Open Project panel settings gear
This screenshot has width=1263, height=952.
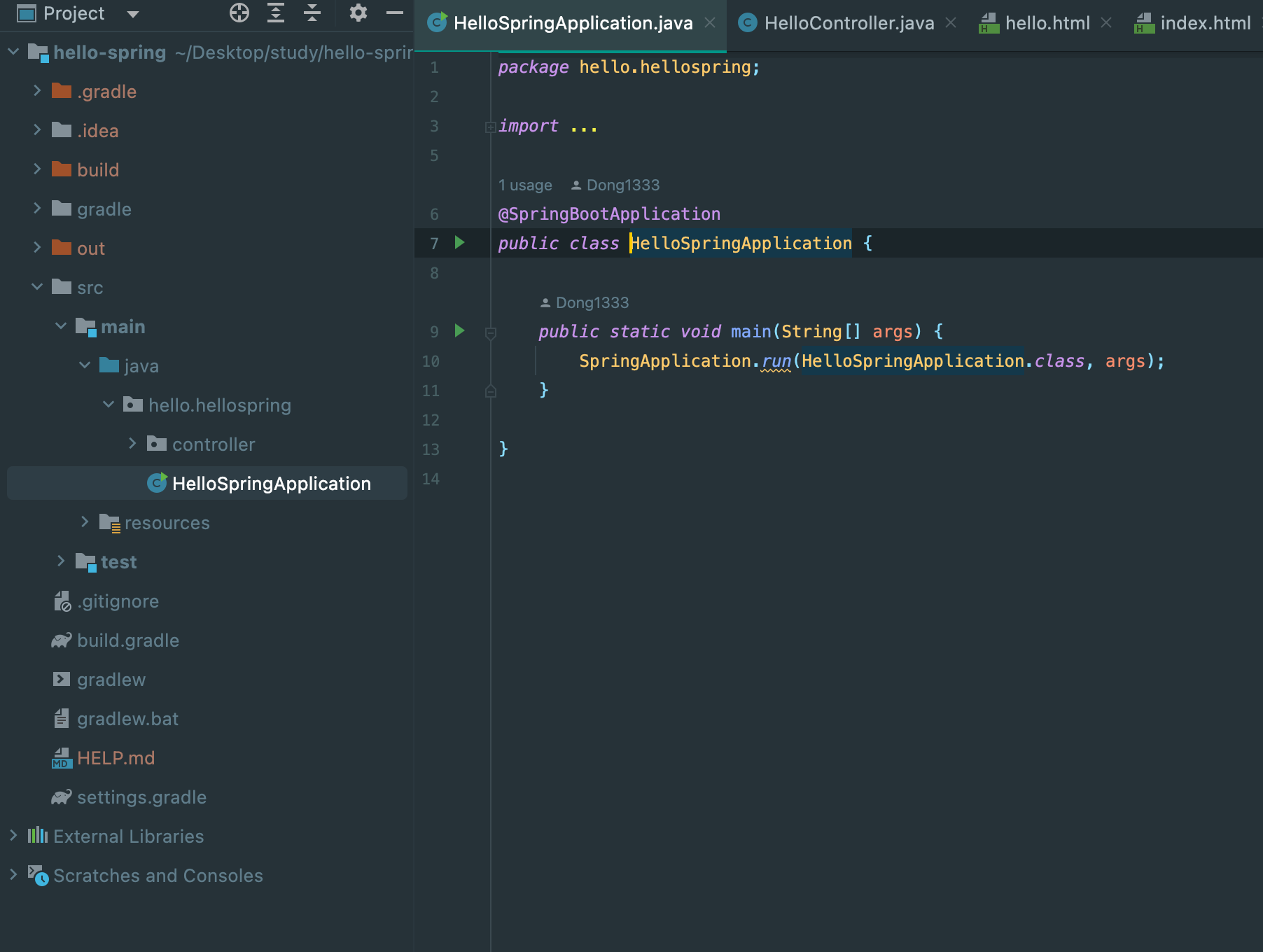pos(358,13)
